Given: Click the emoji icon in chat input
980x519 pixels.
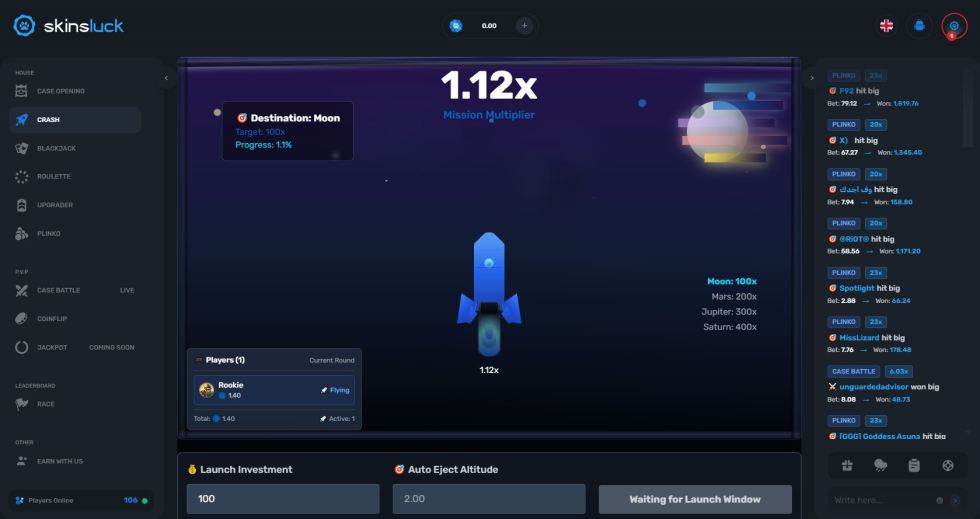Looking at the screenshot, I should click(940, 500).
